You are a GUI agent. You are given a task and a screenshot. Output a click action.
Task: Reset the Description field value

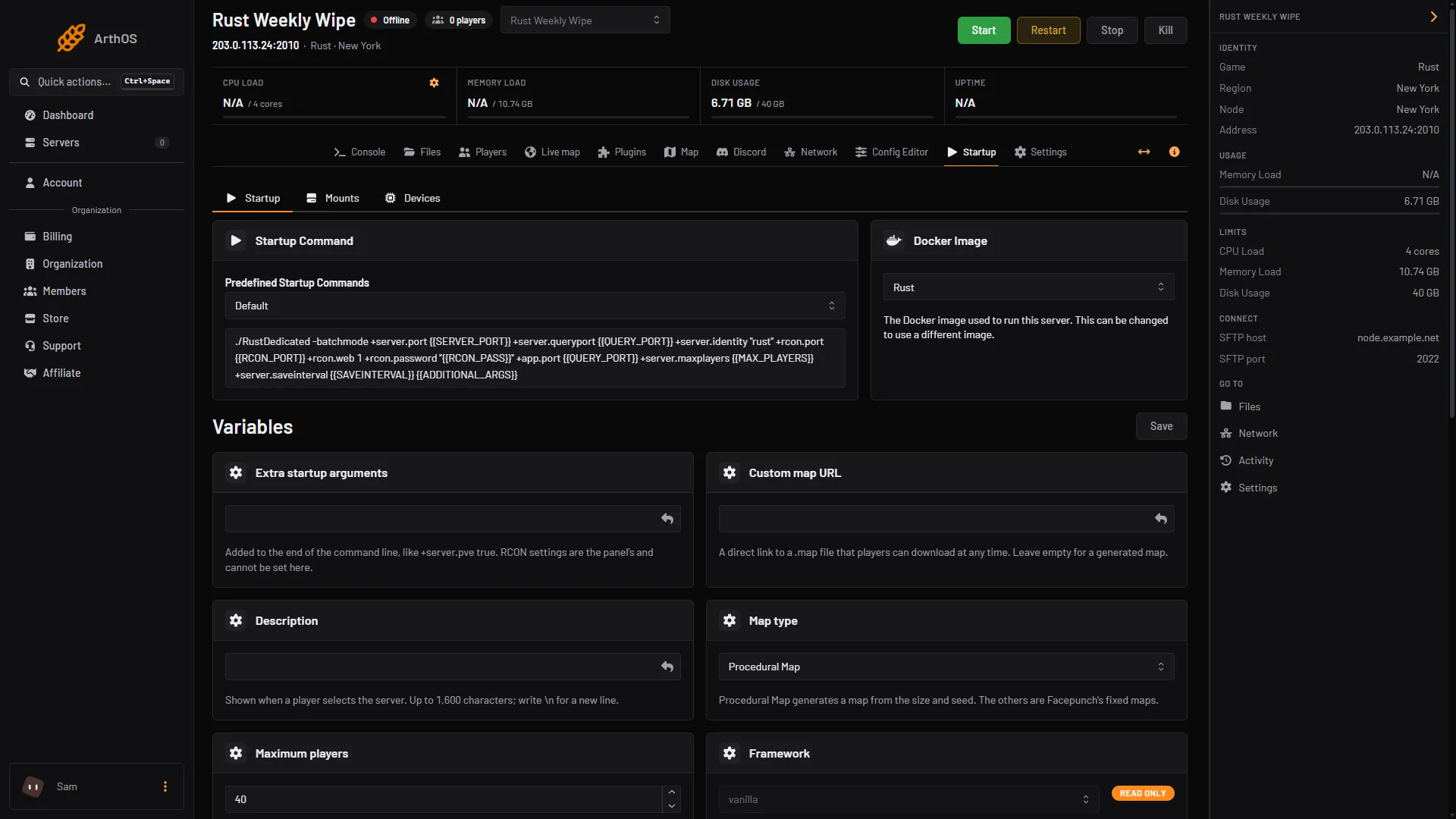[x=667, y=667]
